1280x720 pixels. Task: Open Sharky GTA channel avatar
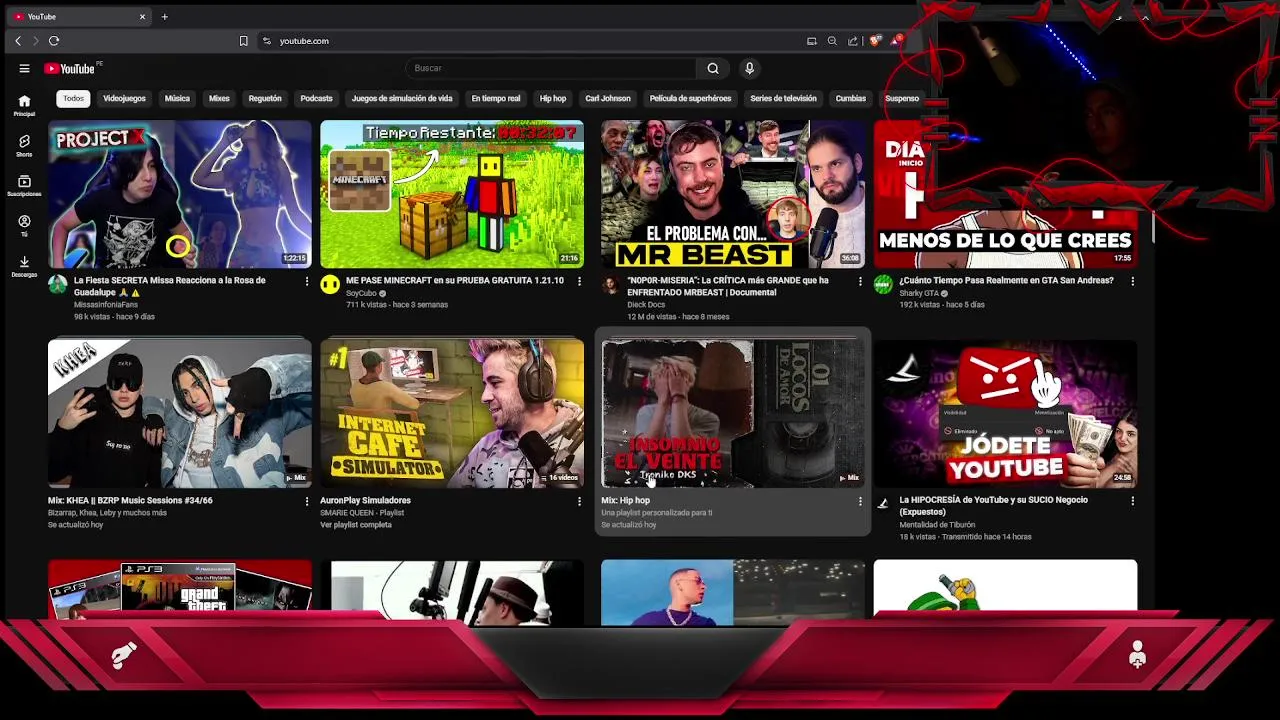883,285
